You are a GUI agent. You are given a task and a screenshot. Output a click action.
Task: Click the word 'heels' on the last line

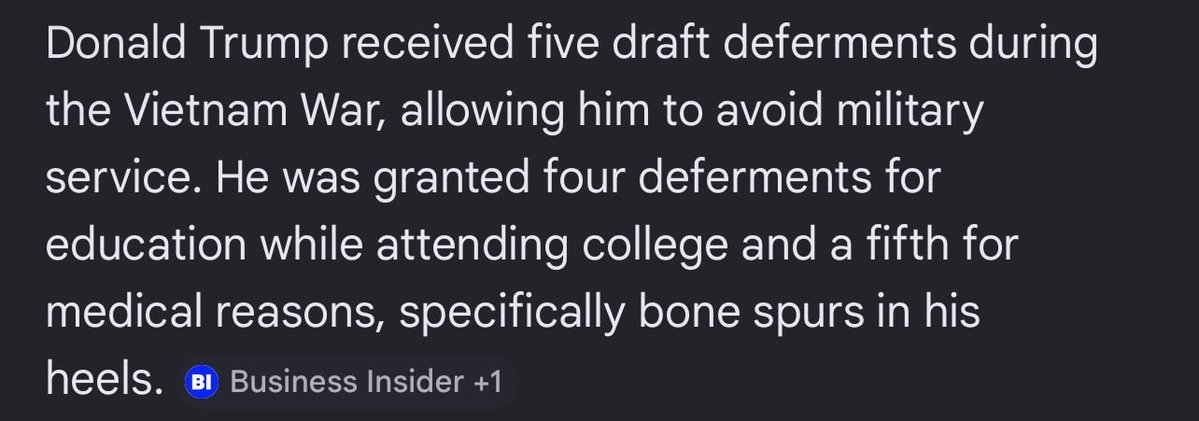point(96,381)
